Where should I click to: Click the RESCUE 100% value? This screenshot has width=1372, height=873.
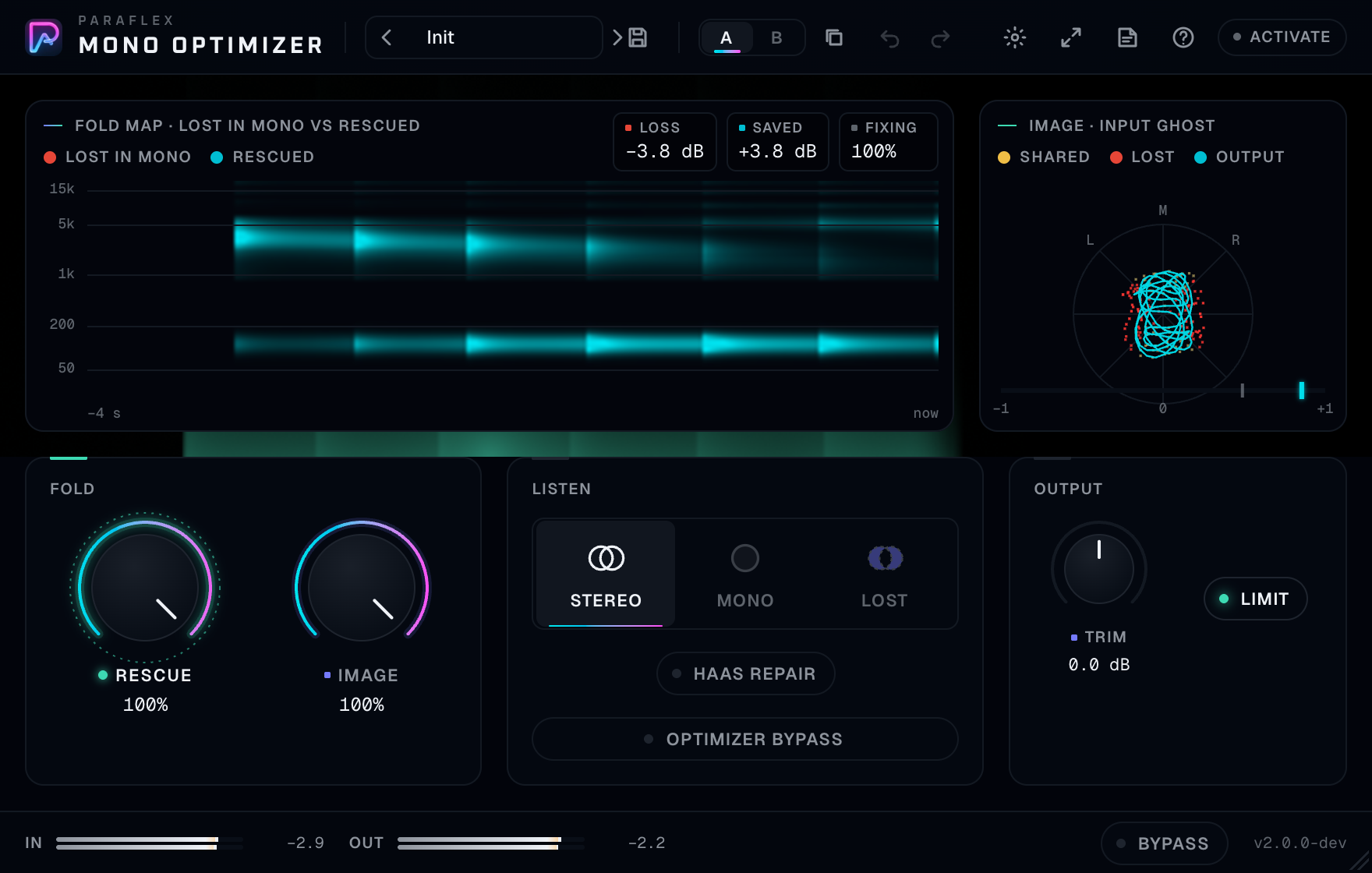(146, 705)
